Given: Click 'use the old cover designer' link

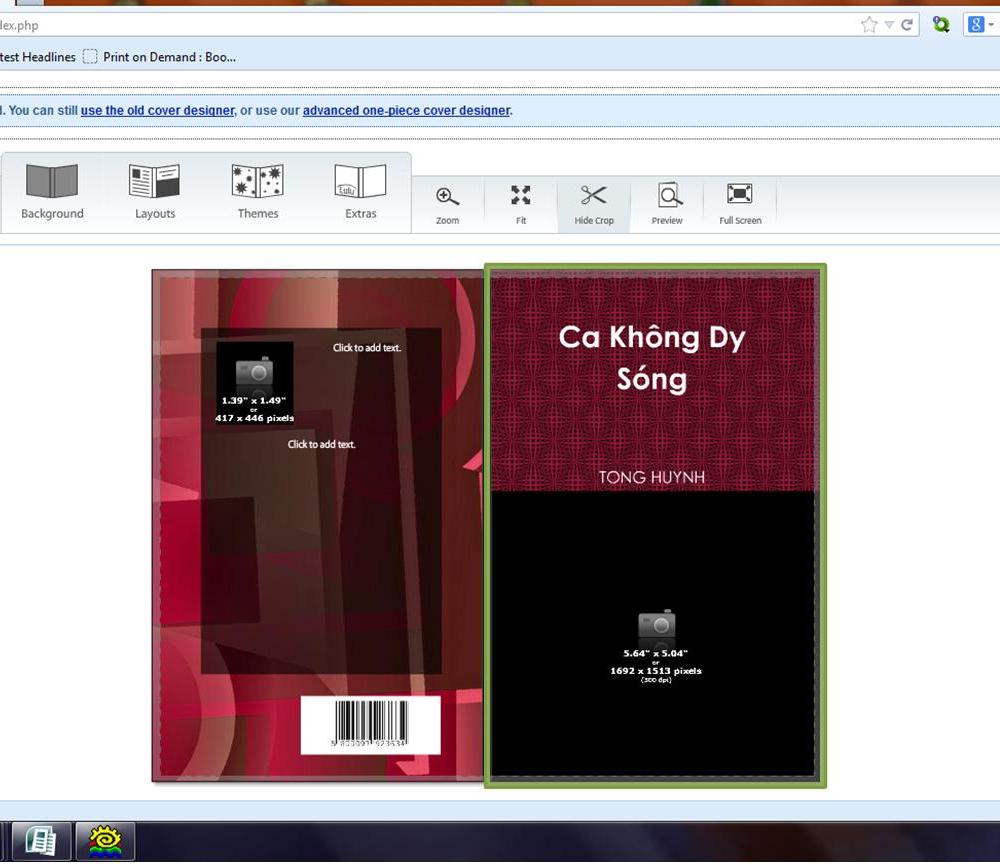Looking at the screenshot, I should pos(157,111).
